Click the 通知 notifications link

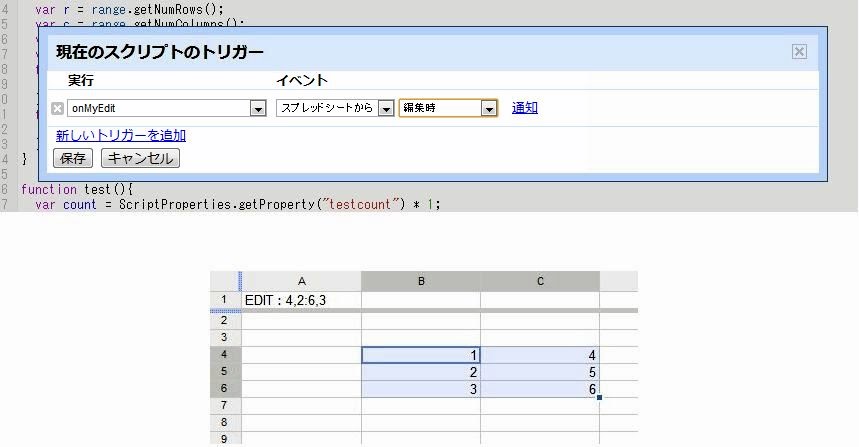tap(525, 108)
